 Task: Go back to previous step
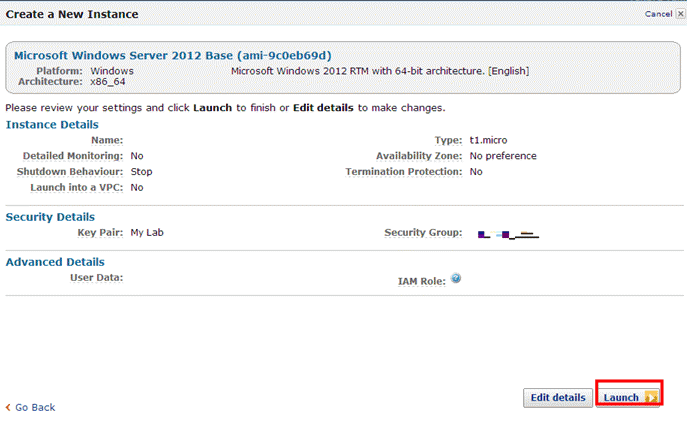(31, 407)
